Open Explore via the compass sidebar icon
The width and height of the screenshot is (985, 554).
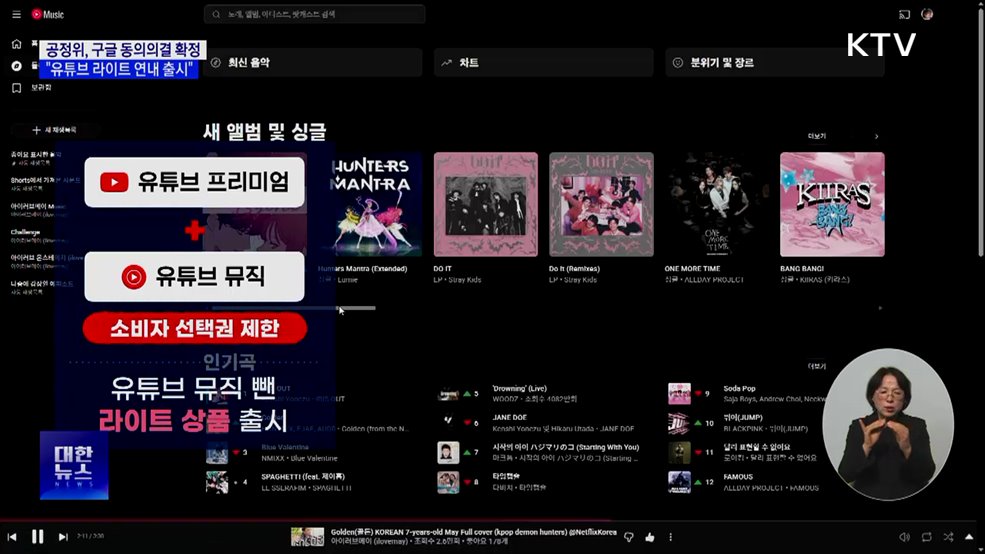click(x=16, y=66)
